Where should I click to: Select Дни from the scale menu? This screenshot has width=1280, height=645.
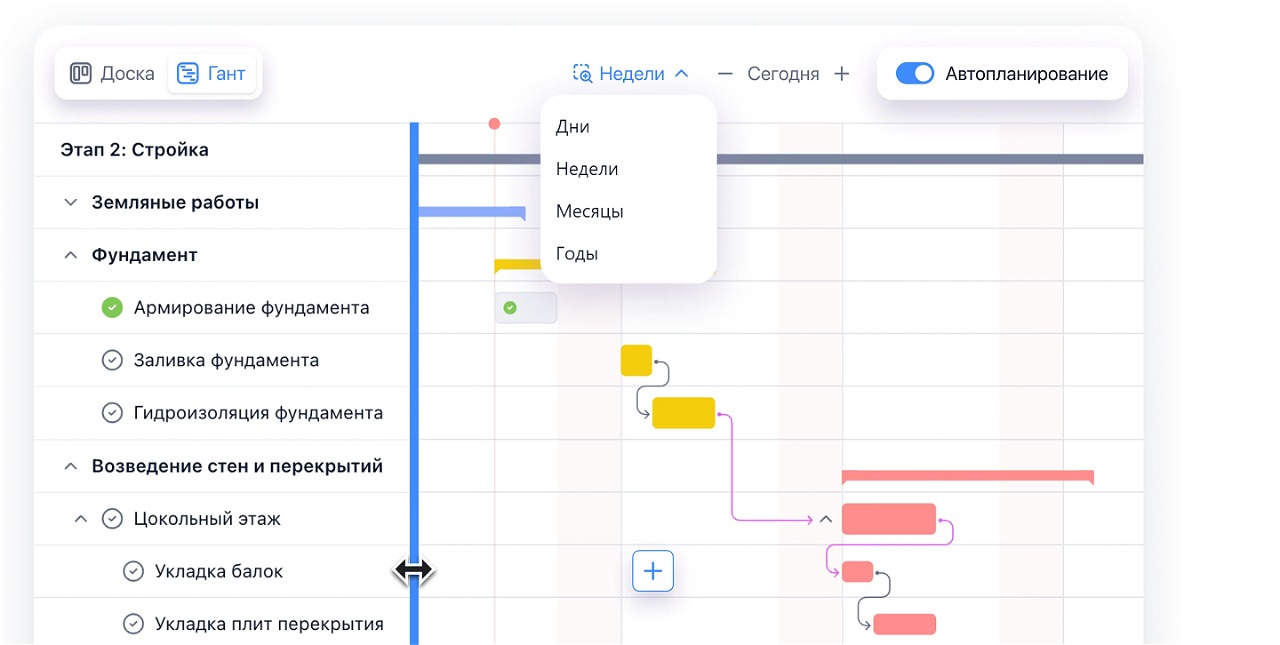(573, 127)
